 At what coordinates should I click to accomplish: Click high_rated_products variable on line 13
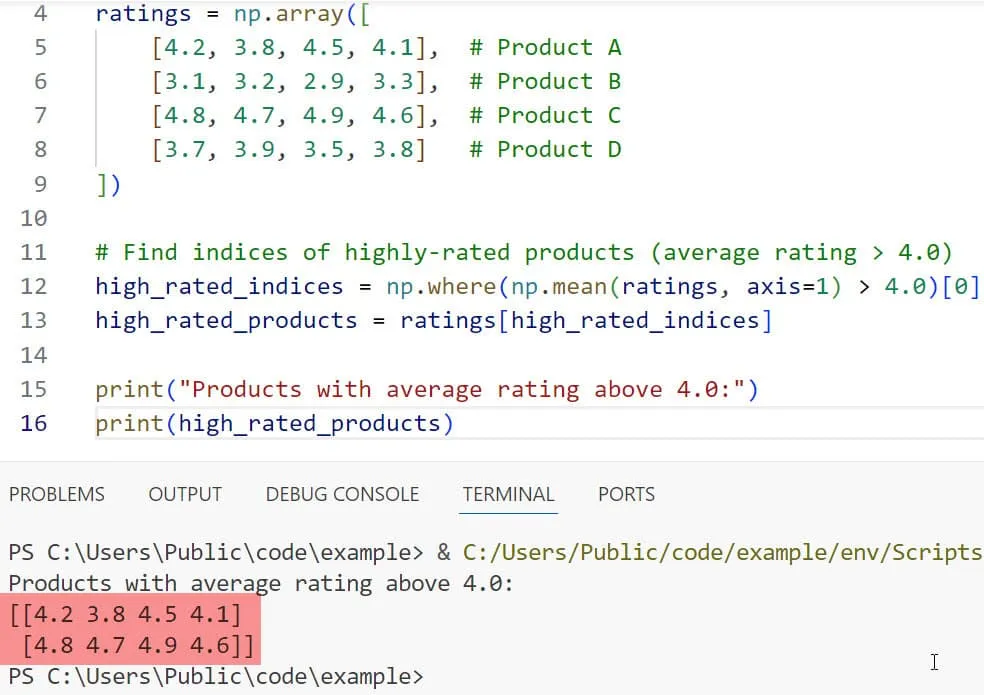point(226,320)
